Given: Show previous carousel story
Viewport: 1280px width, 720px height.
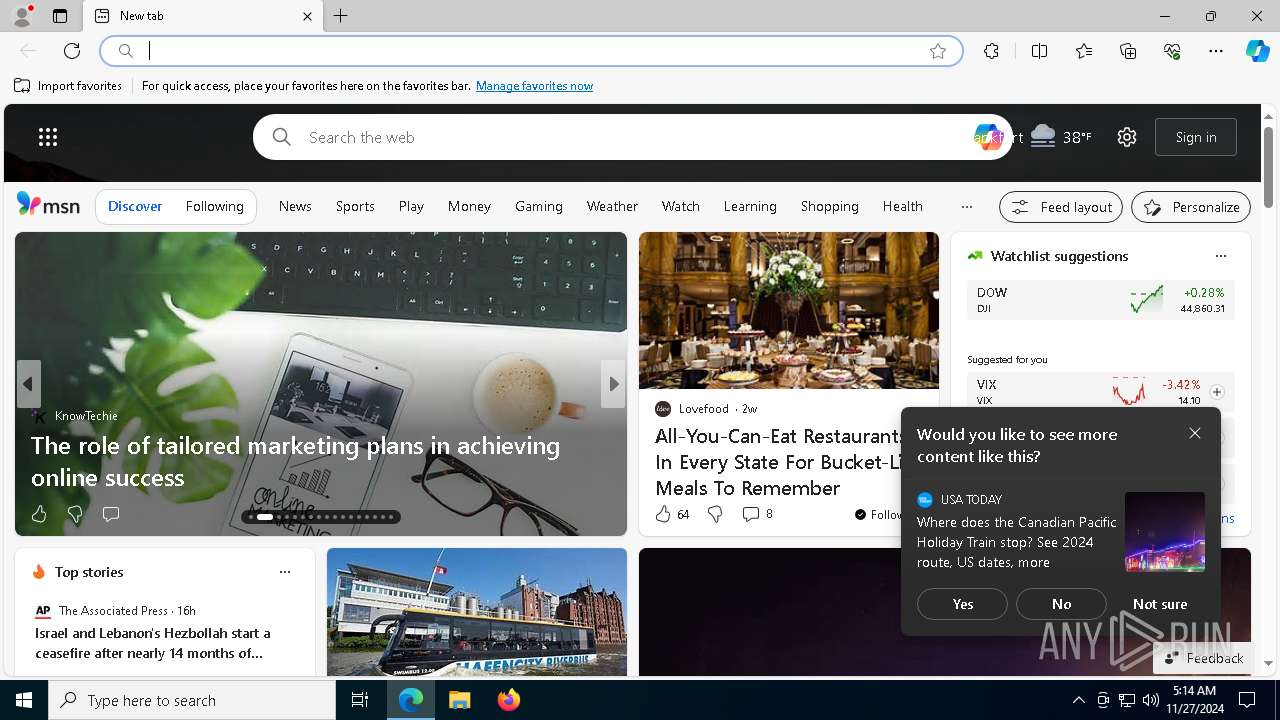Looking at the screenshot, I should tap(28, 384).
